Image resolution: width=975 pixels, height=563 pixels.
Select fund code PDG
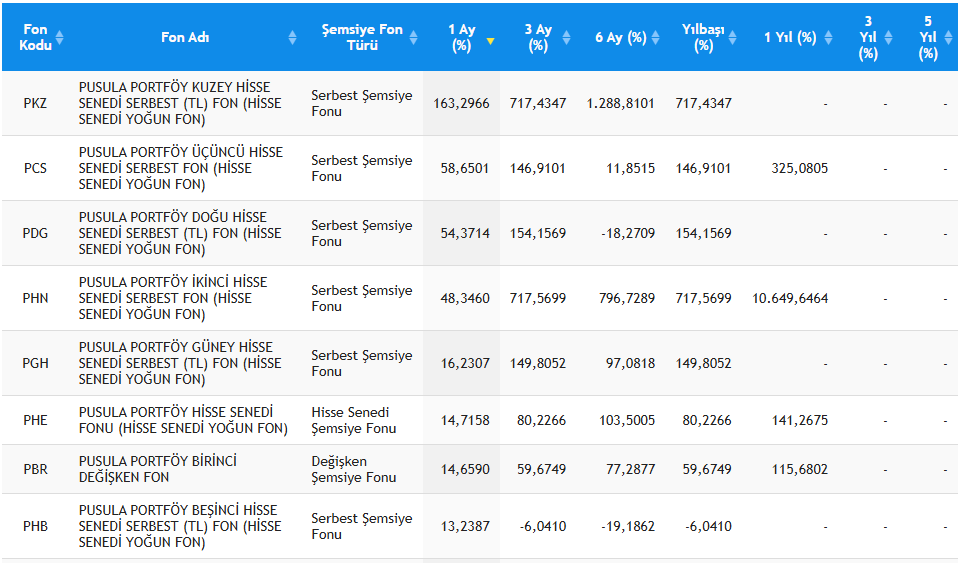pos(35,233)
